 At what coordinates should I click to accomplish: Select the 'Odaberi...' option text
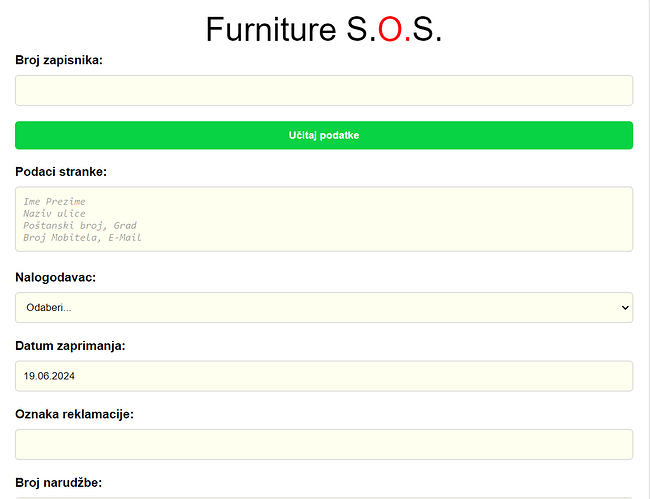tap(50, 307)
